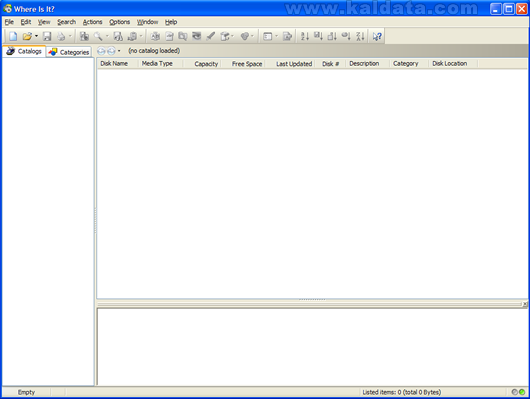Click the stacked tray toolbar icon

[197, 36]
